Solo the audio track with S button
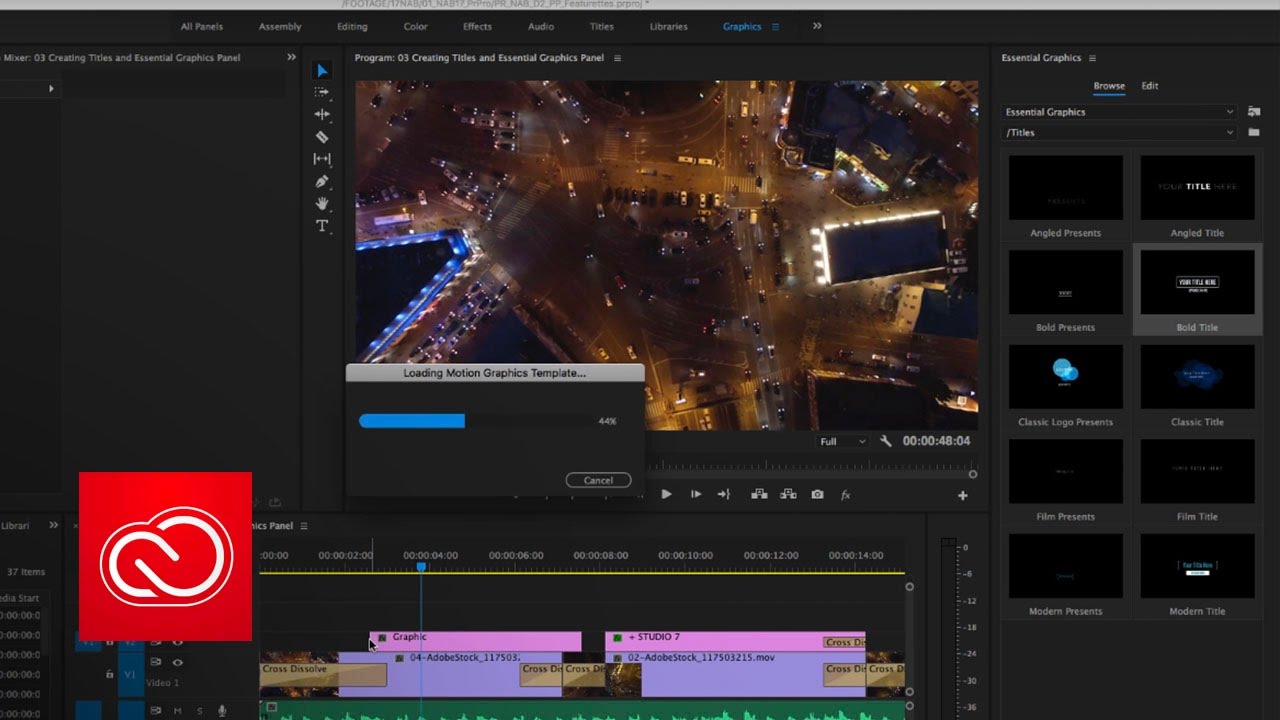Image resolution: width=1280 pixels, height=720 pixels. (199, 711)
